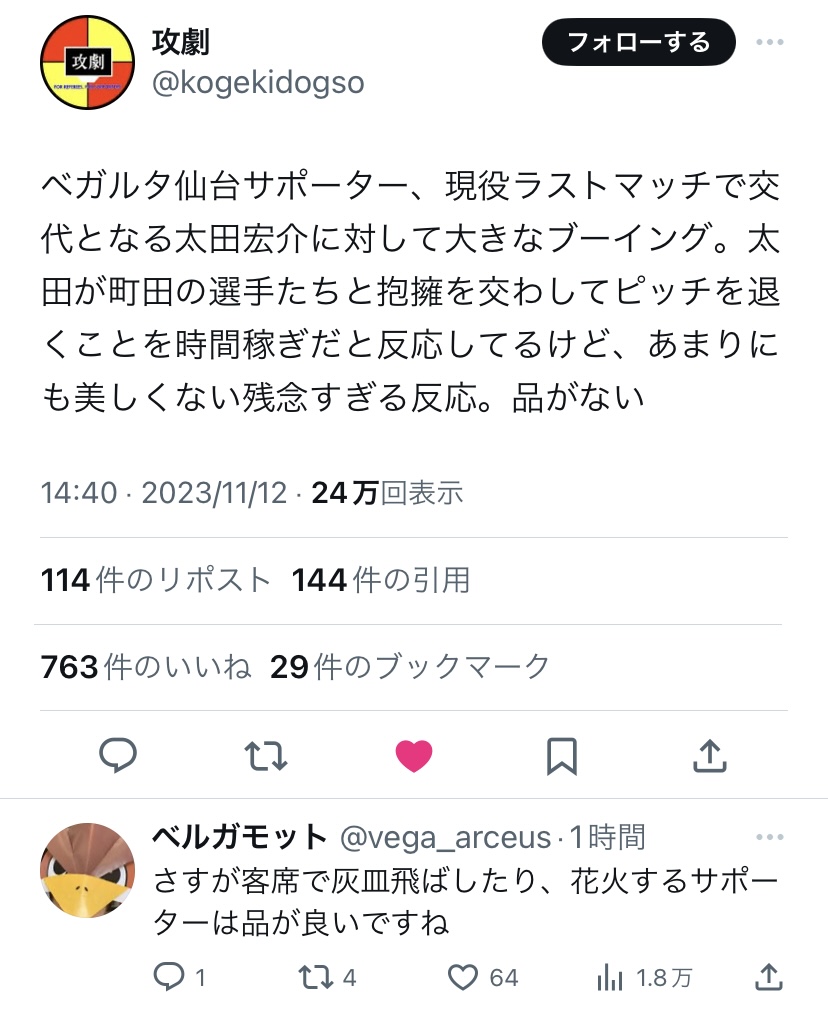View the 763件のいいね likes list
Screen dimensions: 828x1018
click(x=145, y=667)
